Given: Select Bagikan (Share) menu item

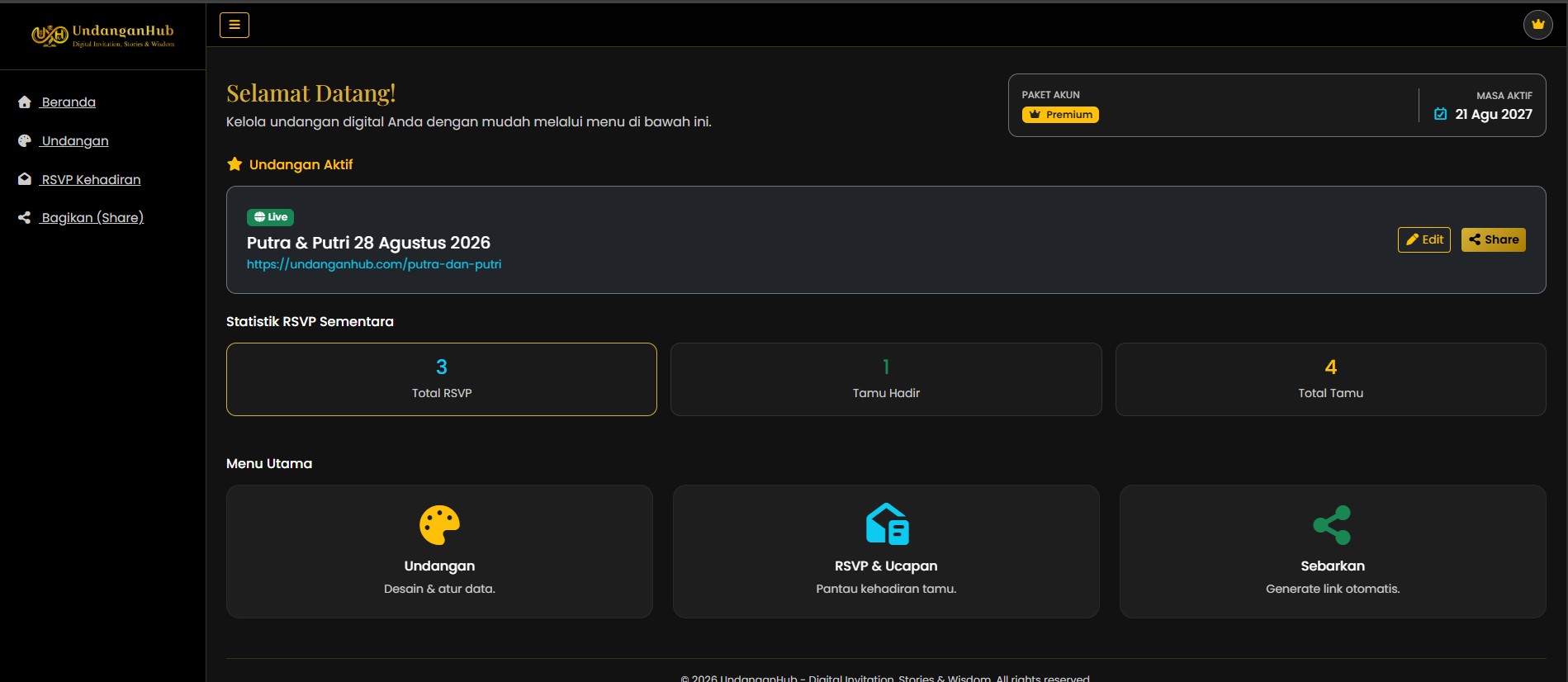Looking at the screenshot, I should pyautogui.click(x=92, y=218).
